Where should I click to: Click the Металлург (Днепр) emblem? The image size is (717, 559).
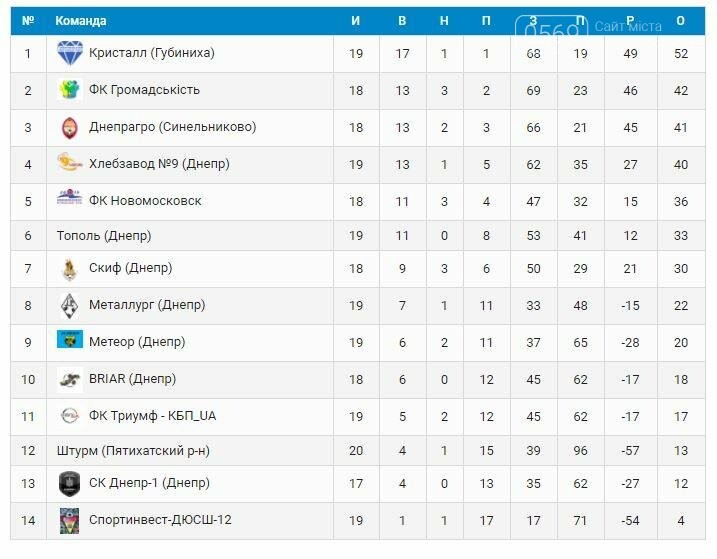(70, 306)
